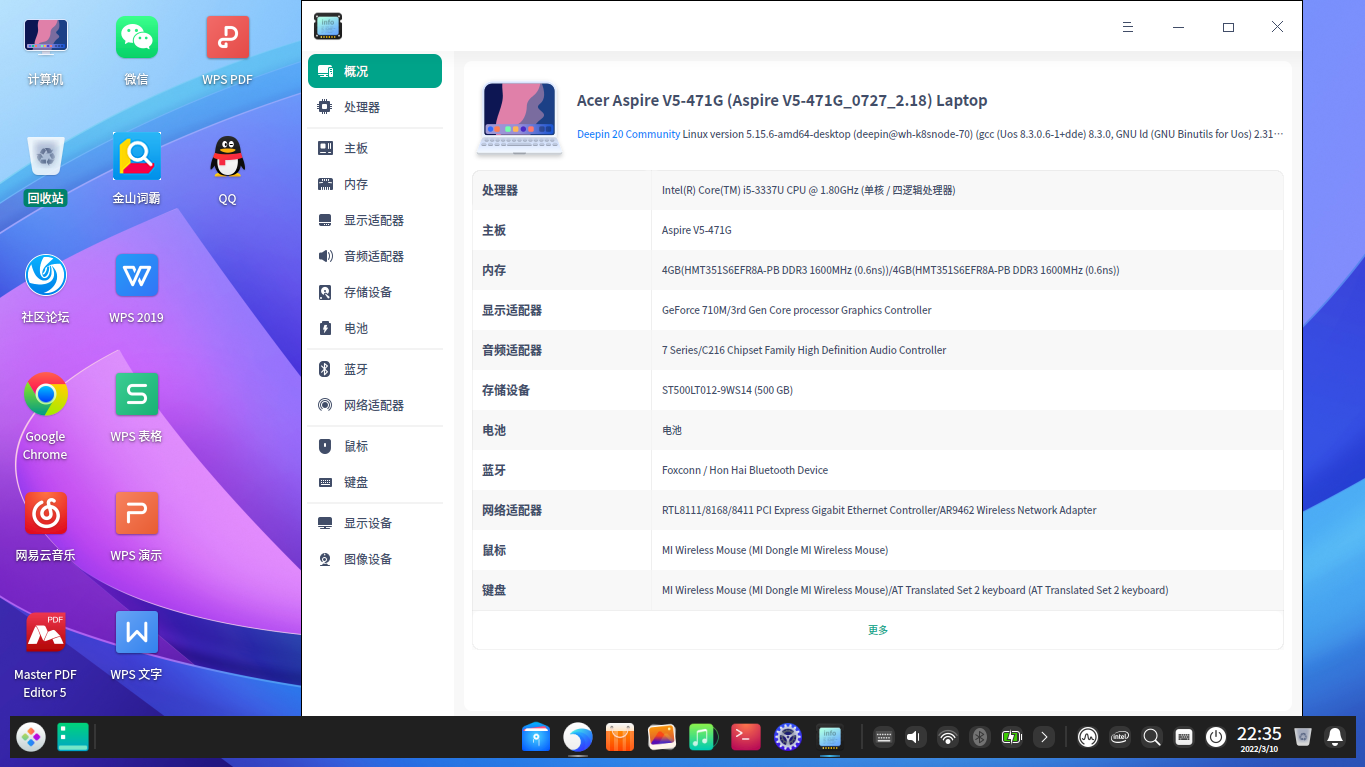Image resolution: width=1365 pixels, height=767 pixels.
Task: Open the Wi-Fi tray icon
Action: coord(947,737)
